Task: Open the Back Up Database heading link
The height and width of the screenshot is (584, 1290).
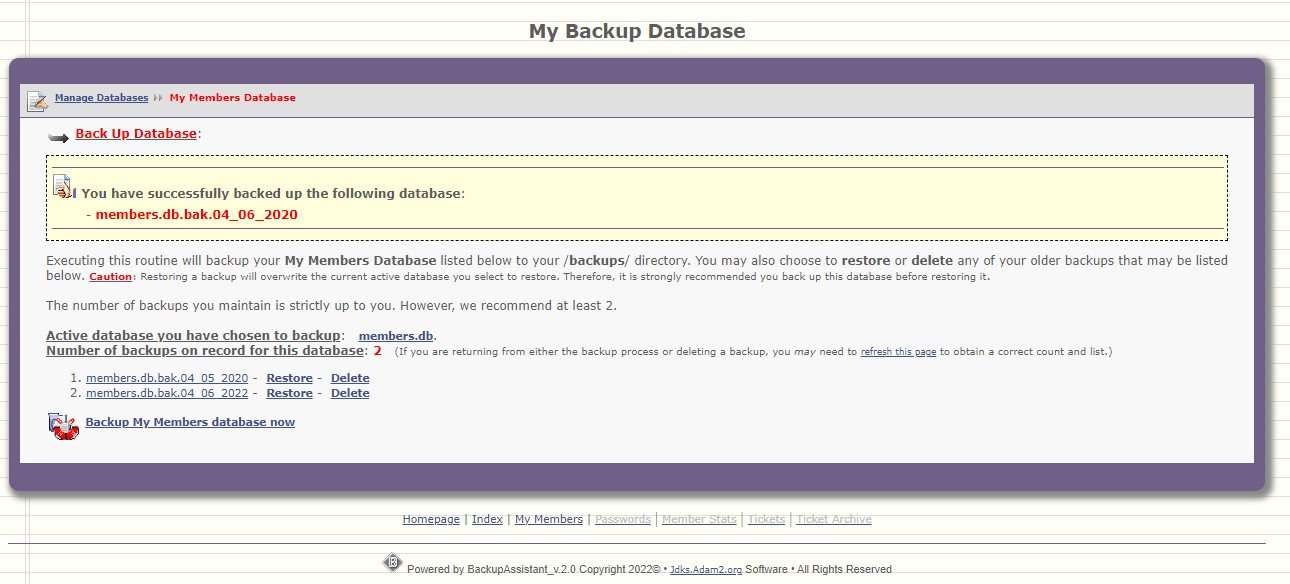Action: pyautogui.click(x=136, y=133)
